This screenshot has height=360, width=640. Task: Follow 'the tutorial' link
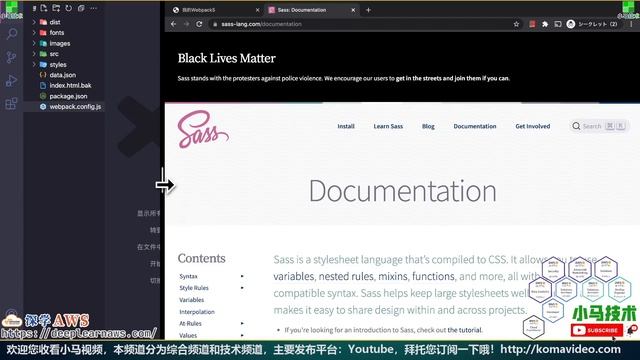[464, 330]
